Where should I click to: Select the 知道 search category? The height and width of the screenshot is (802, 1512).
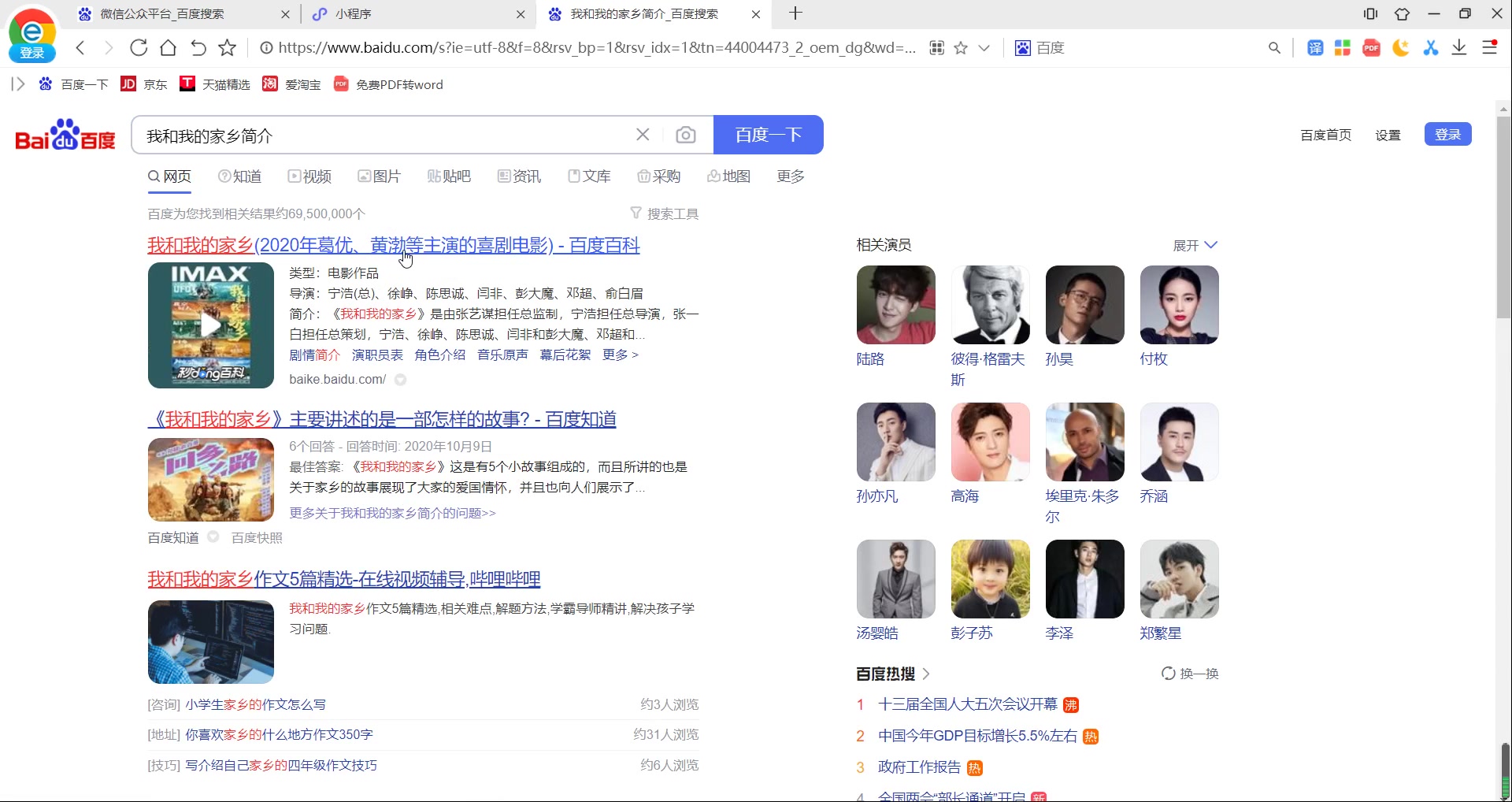pos(240,176)
